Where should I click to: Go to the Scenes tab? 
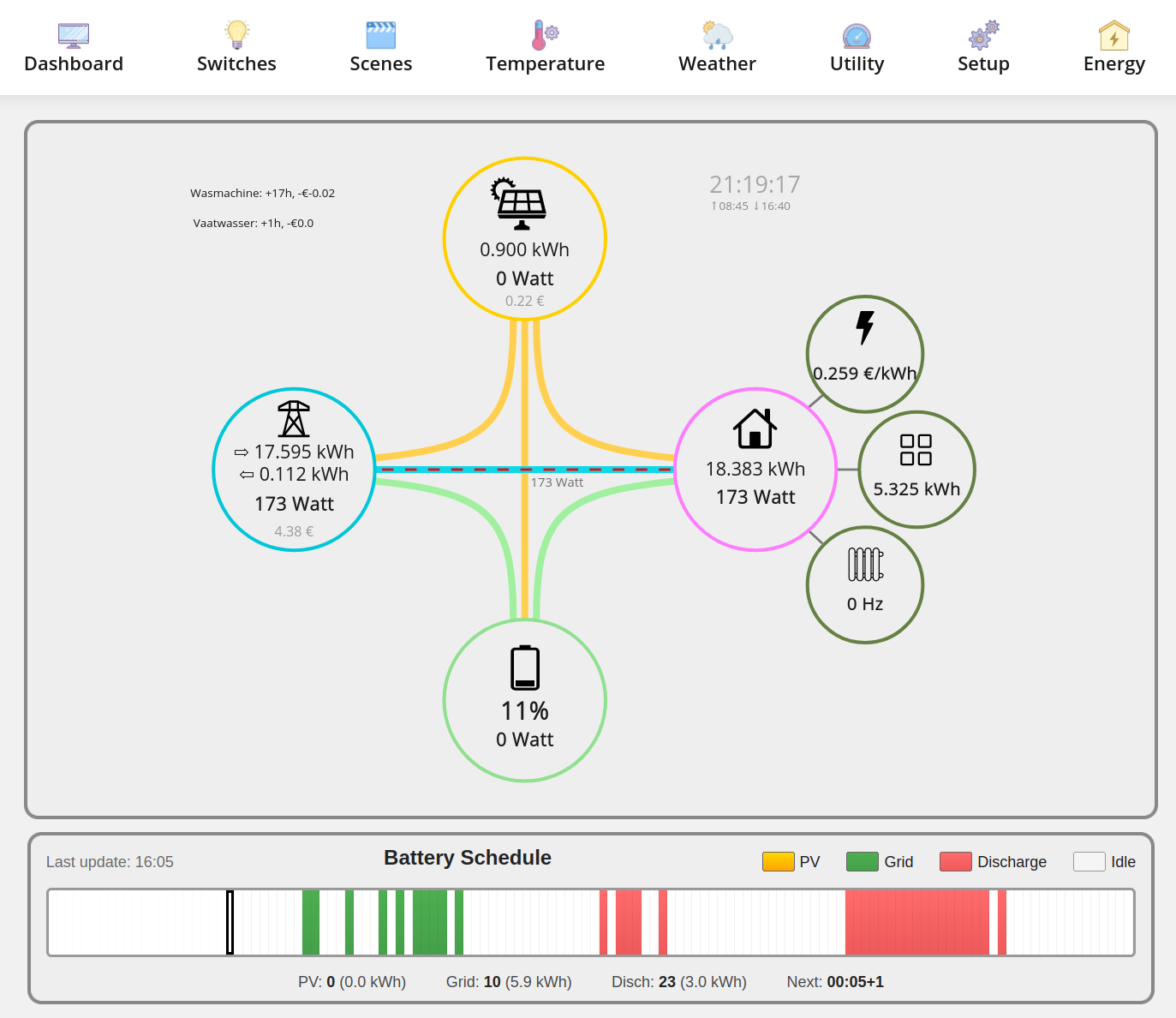380,49
